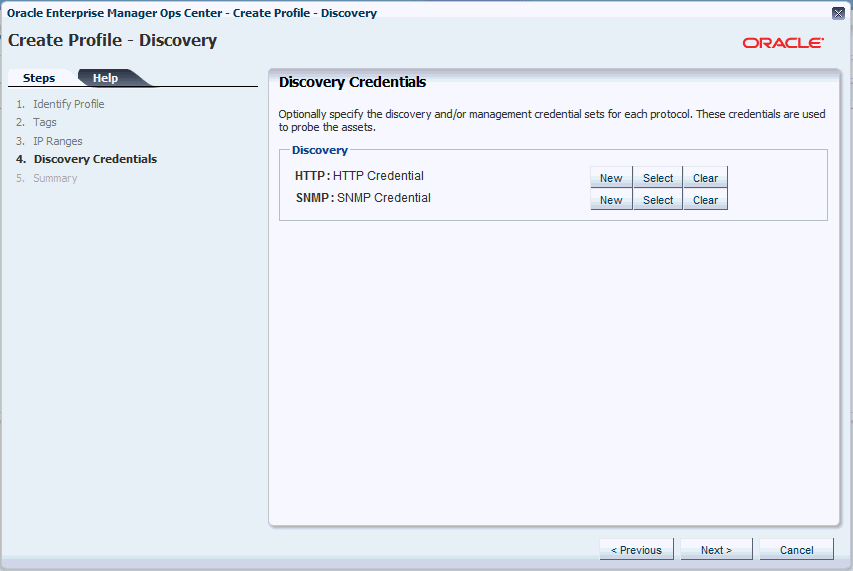This screenshot has width=853, height=571.
Task: Create a New HTTP credential
Action: point(611,178)
